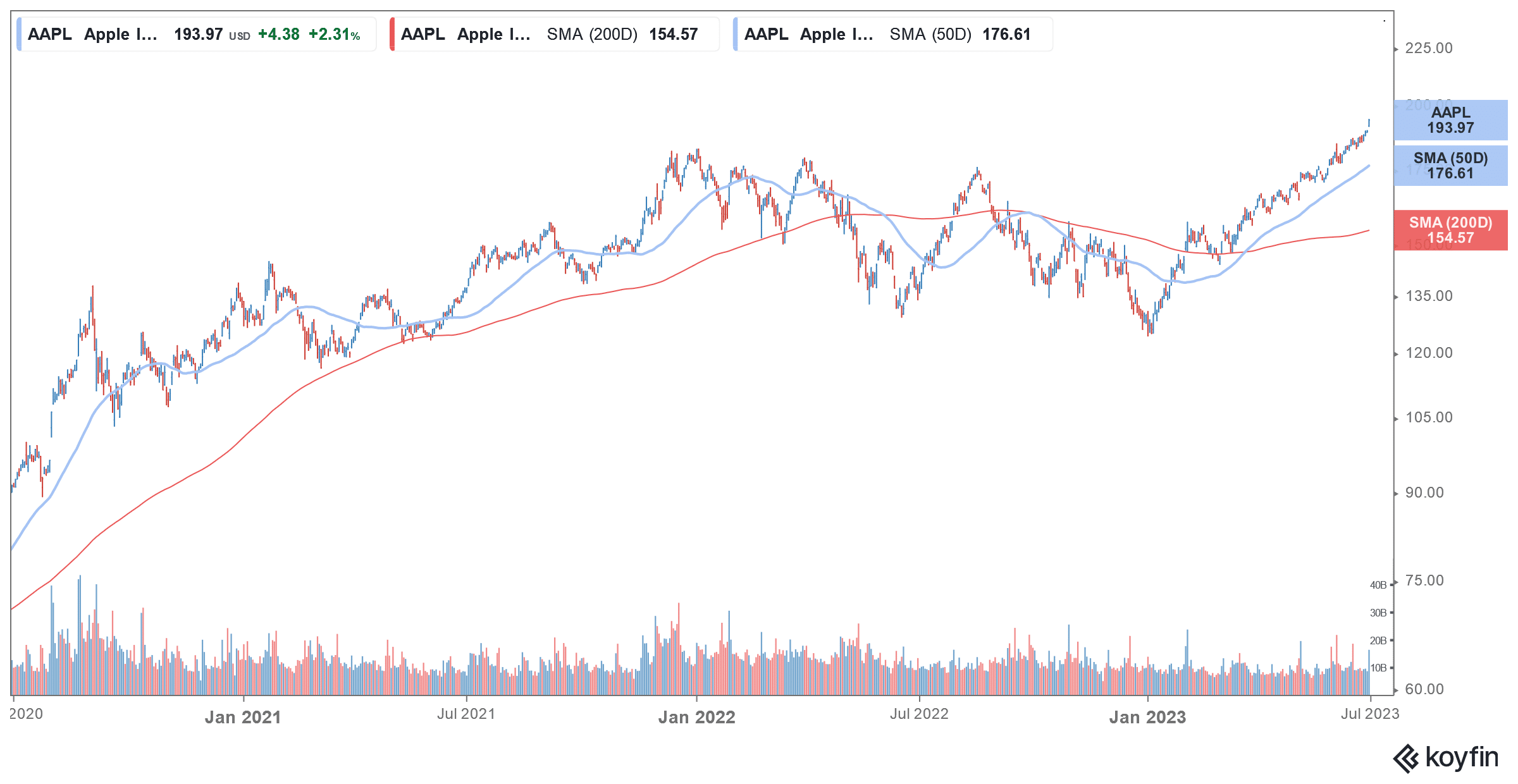The width and height of the screenshot is (1518, 784).
Task: Click the 154.57 value in SMA 200D legend
Action: pos(673,34)
